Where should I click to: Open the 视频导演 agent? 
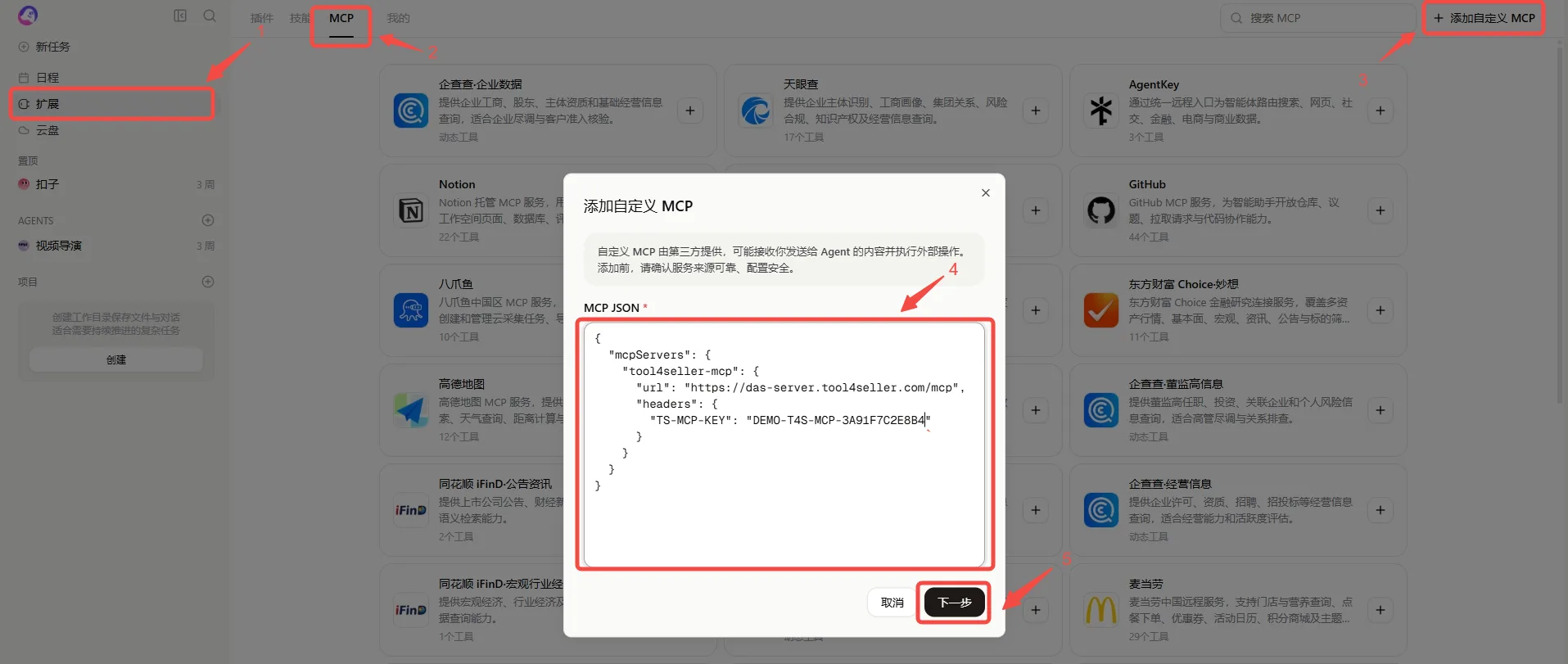(115, 246)
